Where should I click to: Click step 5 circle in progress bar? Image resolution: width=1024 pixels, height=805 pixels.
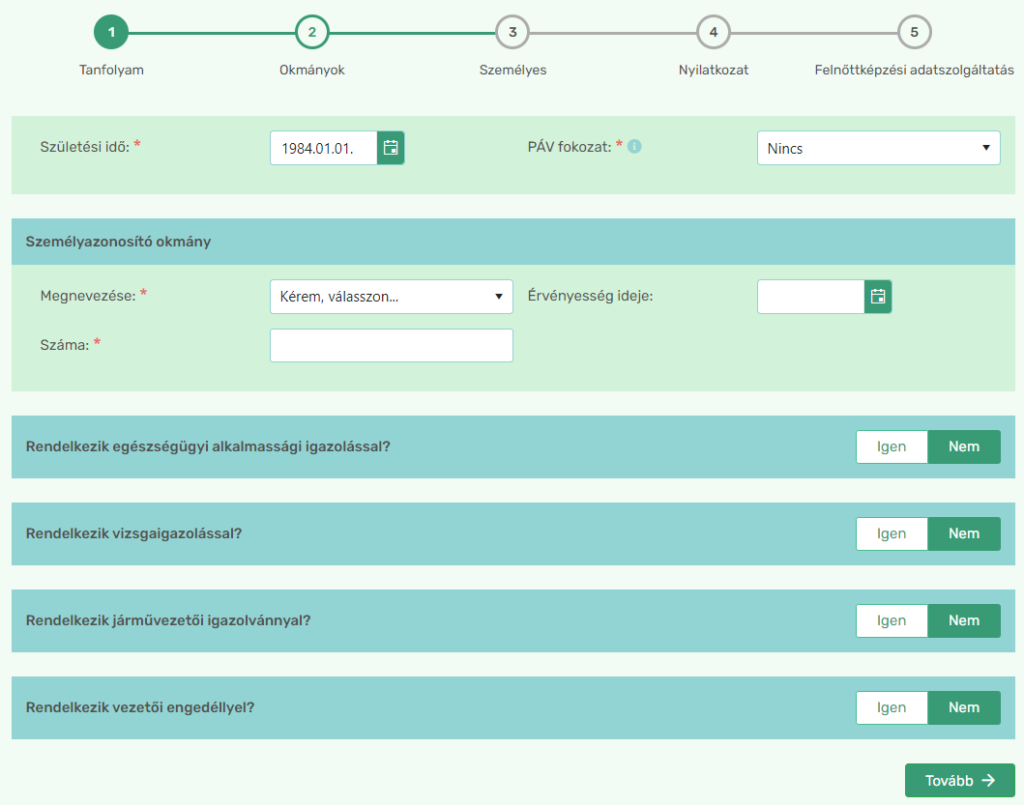click(x=914, y=32)
